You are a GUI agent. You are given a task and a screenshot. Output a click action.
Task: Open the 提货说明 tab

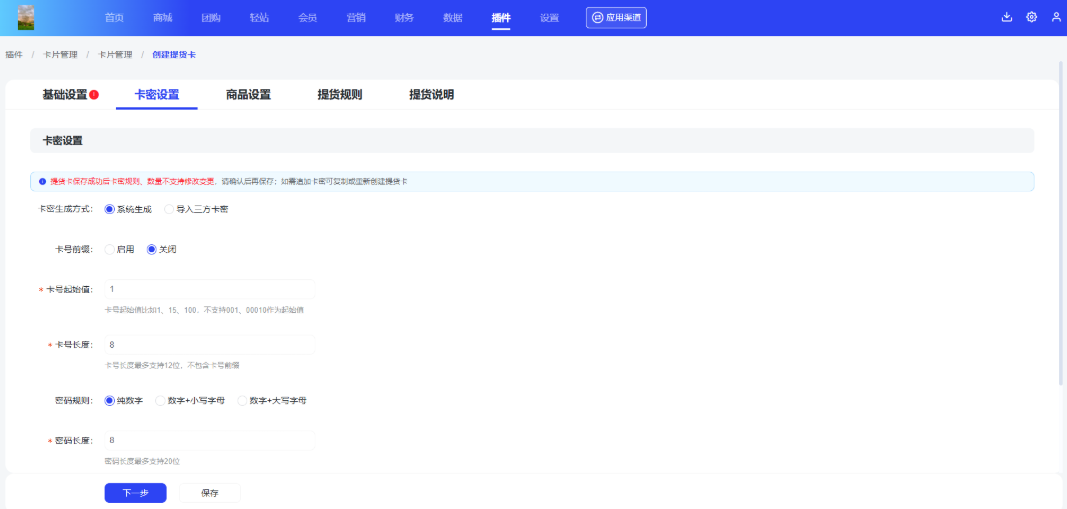[431, 95]
